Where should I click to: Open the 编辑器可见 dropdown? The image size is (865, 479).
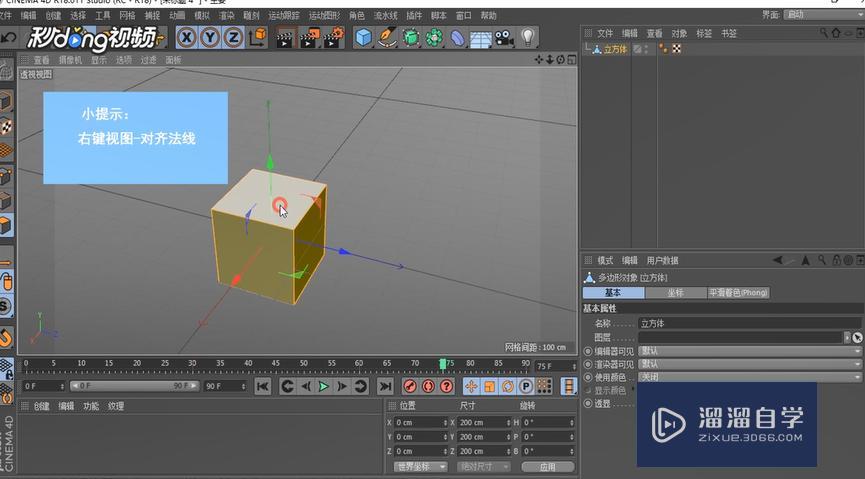[750, 351]
